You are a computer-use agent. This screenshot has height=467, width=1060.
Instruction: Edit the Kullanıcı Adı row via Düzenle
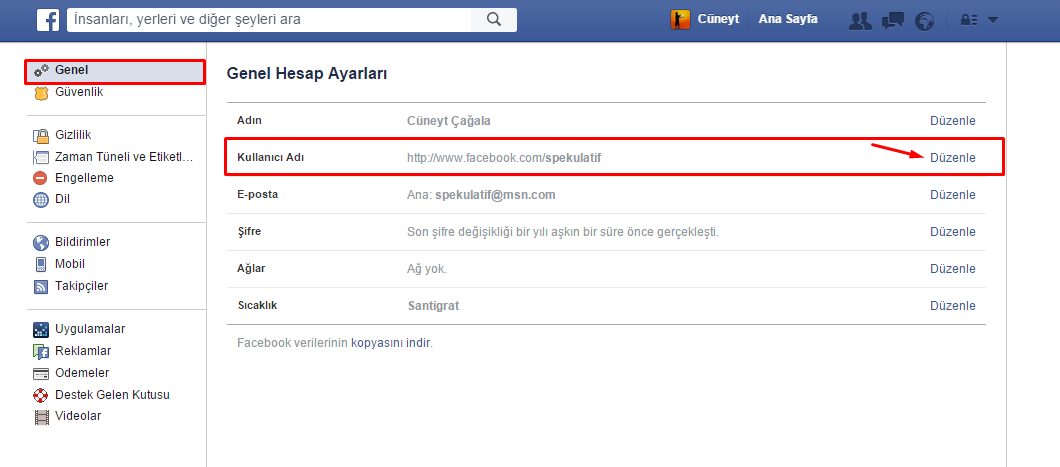952,158
